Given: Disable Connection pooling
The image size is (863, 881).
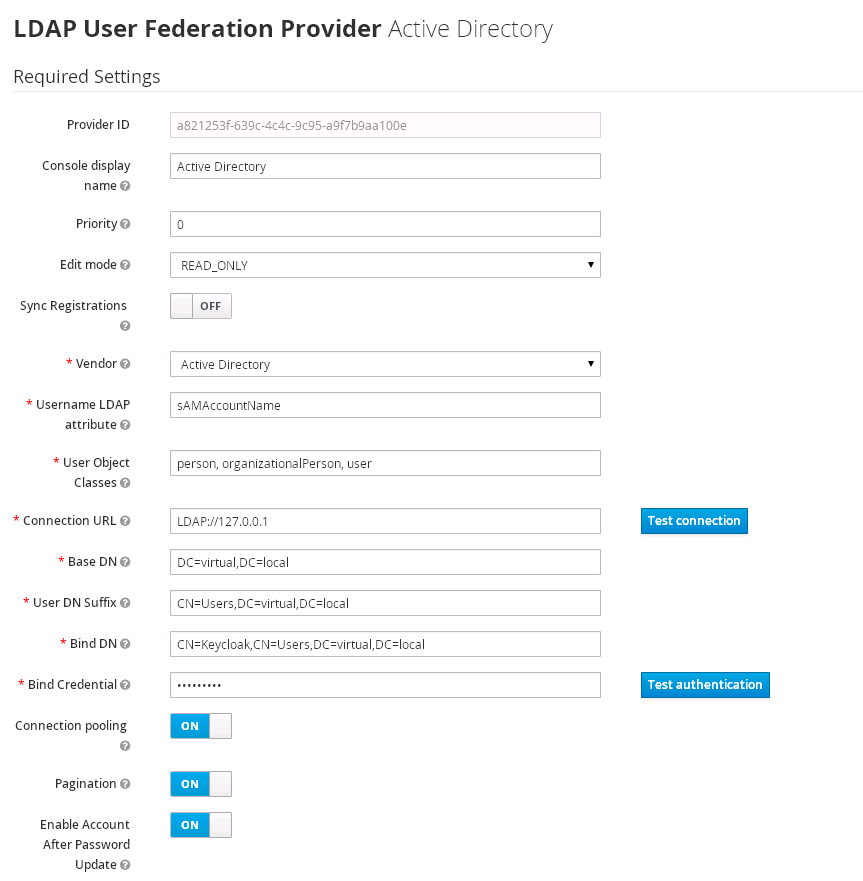Looking at the screenshot, I should (x=200, y=725).
